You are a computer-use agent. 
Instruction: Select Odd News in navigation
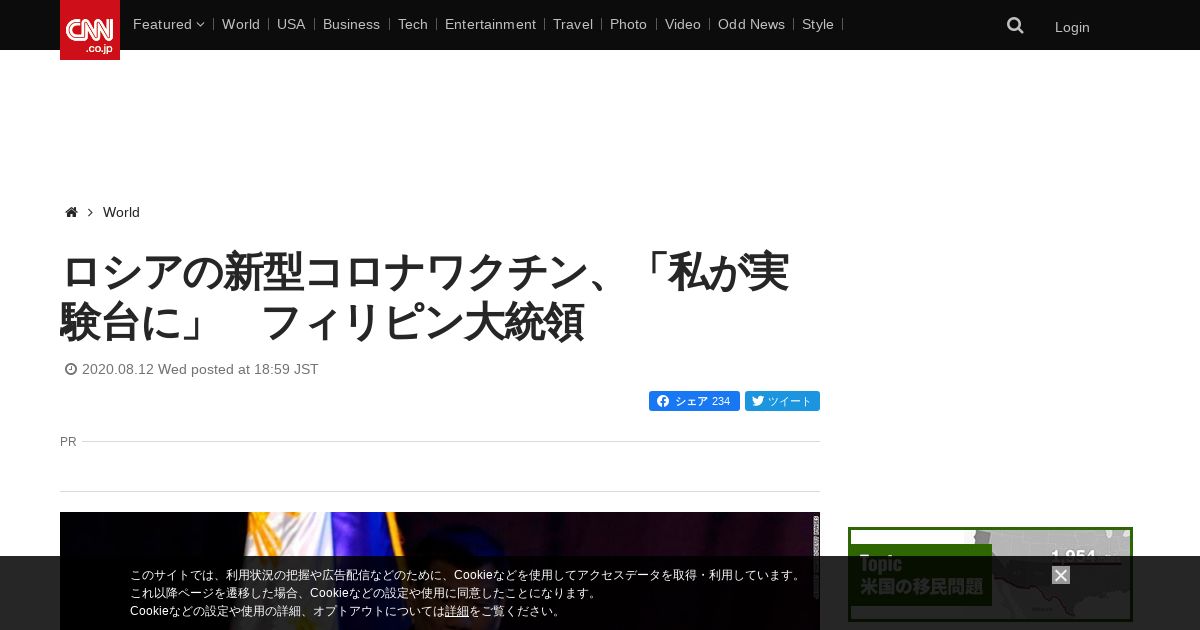(x=751, y=24)
